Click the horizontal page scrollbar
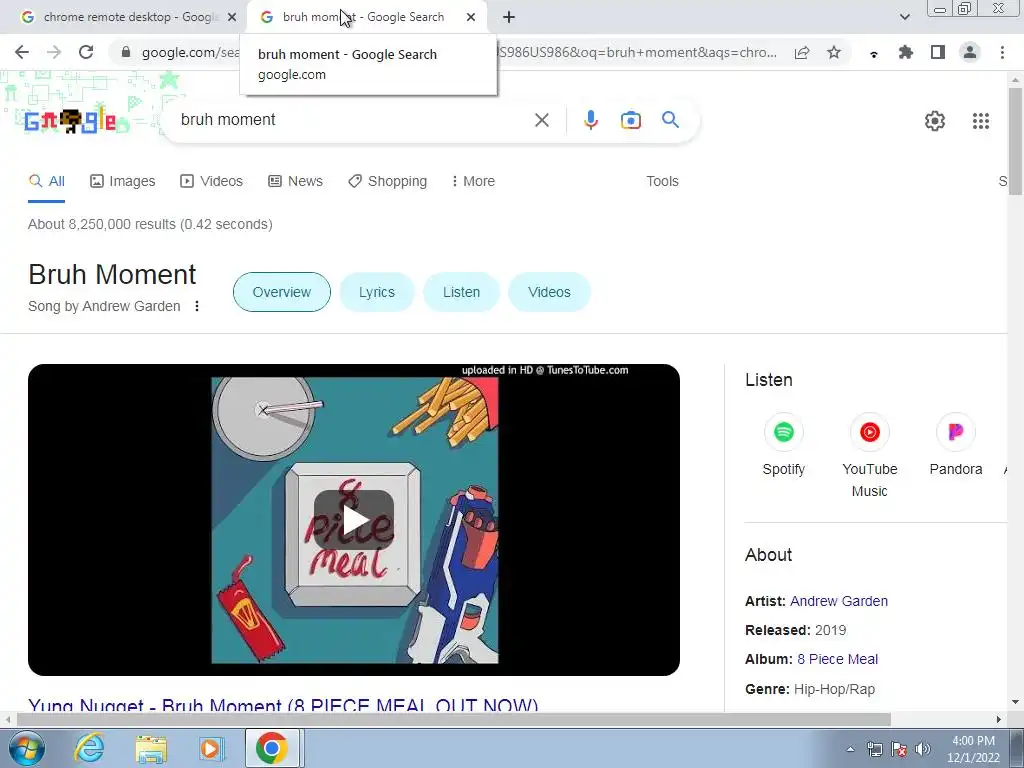This screenshot has height=768, width=1024. click(x=454, y=719)
